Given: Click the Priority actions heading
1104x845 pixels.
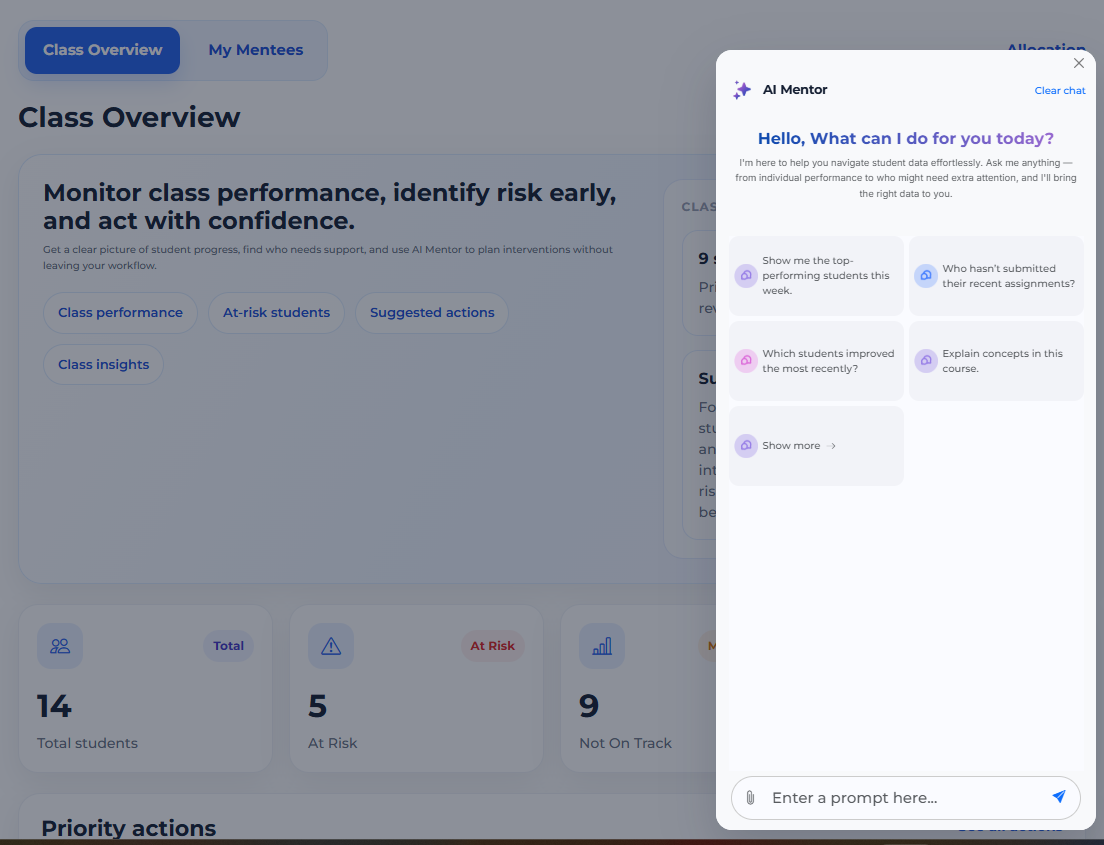Looking at the screenshot, I should tap(129, 828).
